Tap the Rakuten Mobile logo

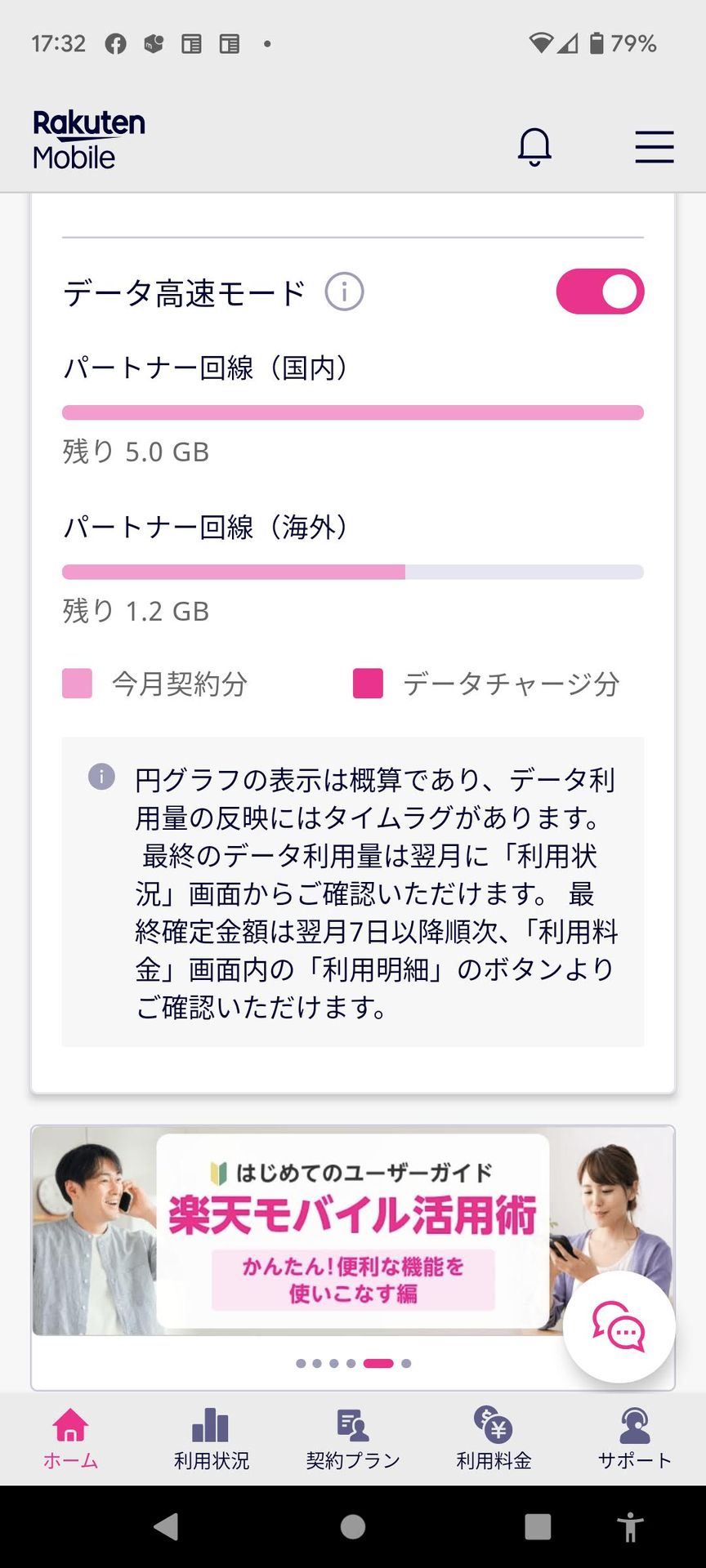tap(88, 139)
